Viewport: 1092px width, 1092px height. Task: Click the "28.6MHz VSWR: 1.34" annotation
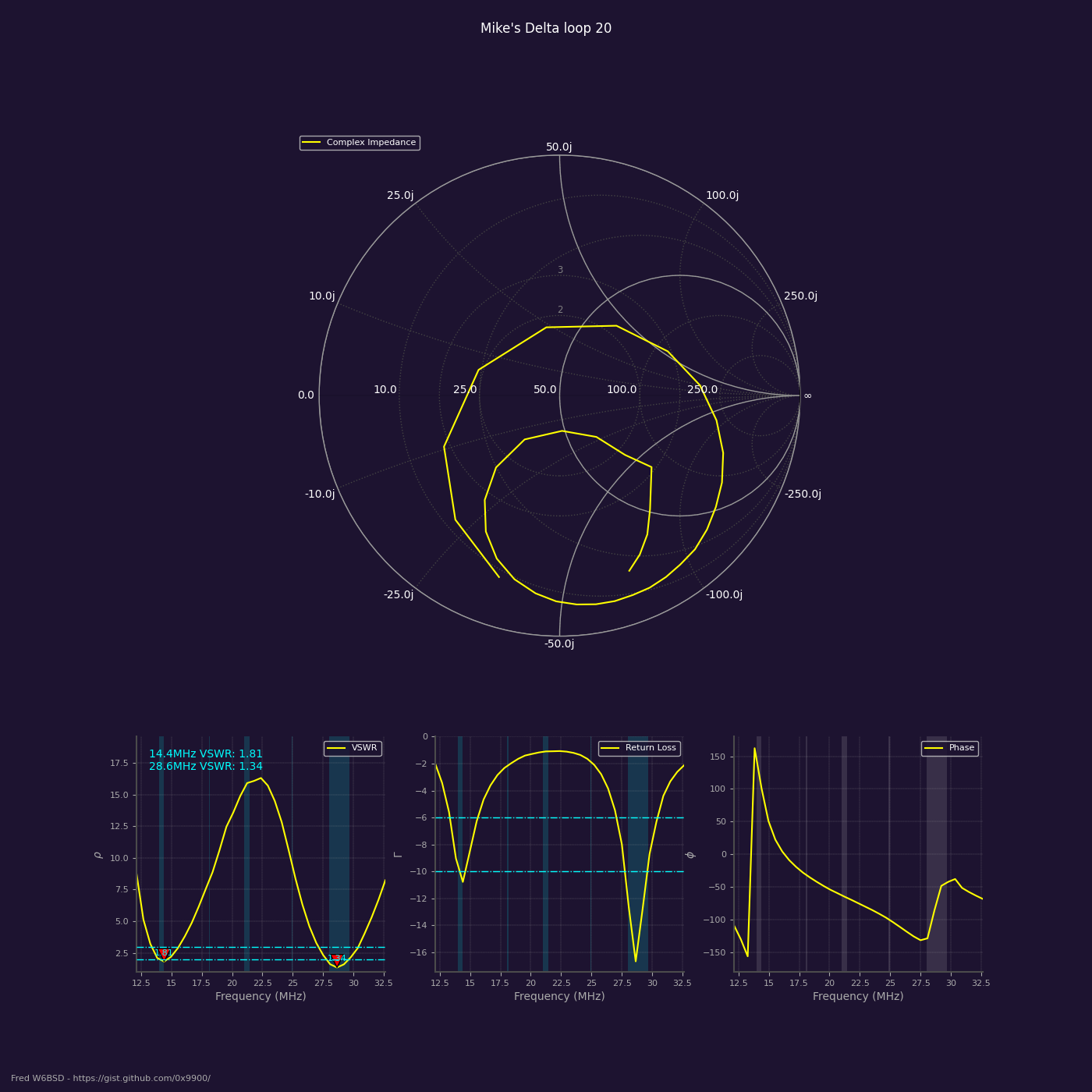[206, 767]
